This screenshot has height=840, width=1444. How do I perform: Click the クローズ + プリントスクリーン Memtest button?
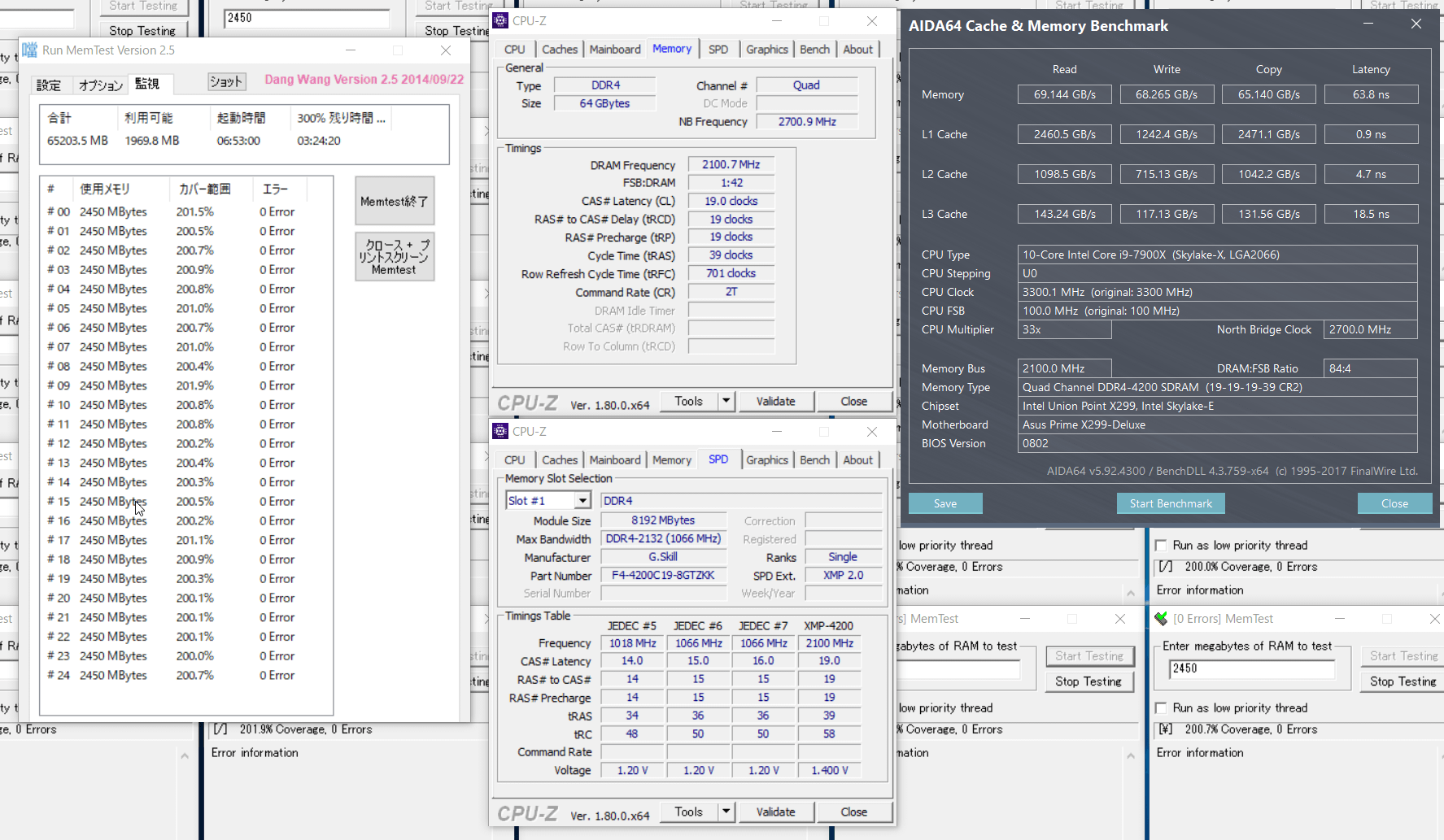click(x=395, y=257)
